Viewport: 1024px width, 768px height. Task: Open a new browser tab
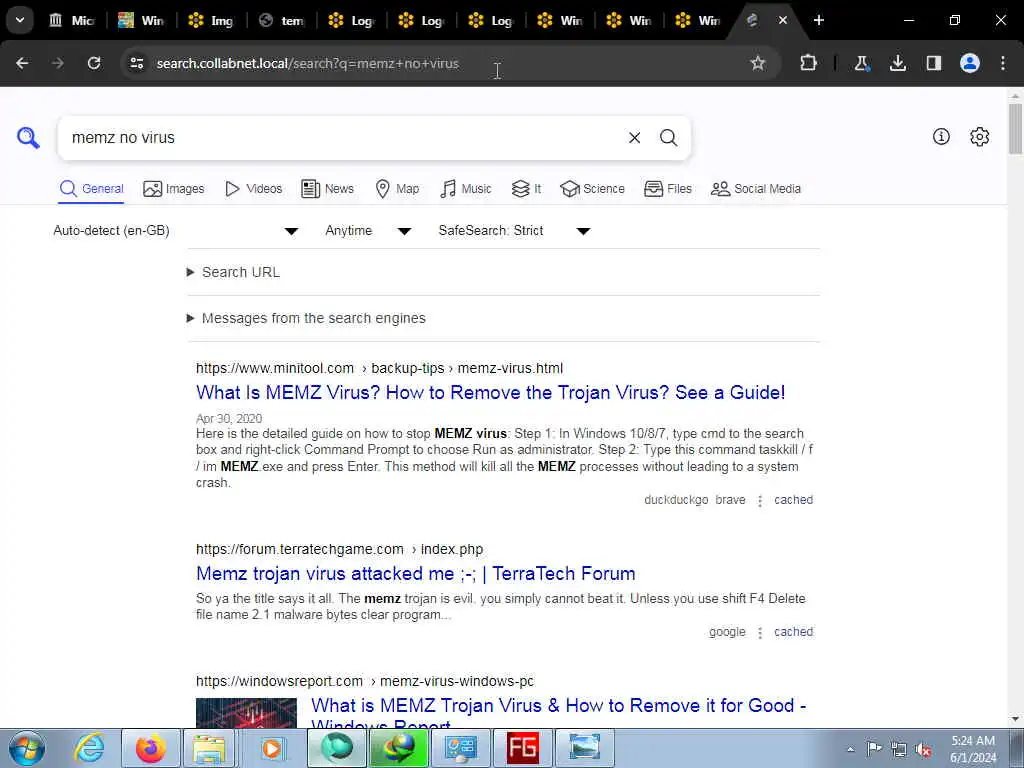(x=818, y=20)
